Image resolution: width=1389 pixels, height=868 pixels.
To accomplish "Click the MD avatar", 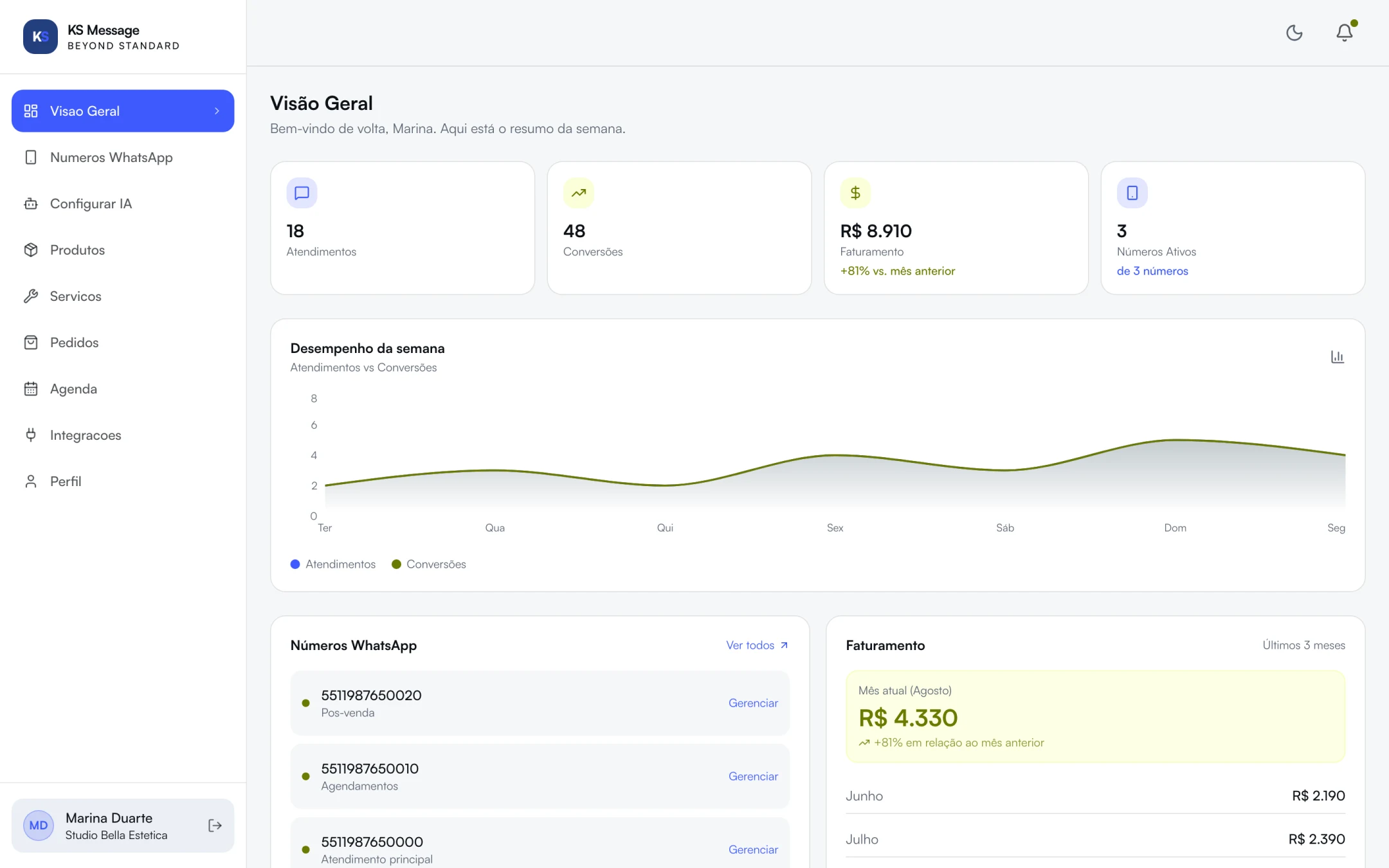I will pos(39,826).
